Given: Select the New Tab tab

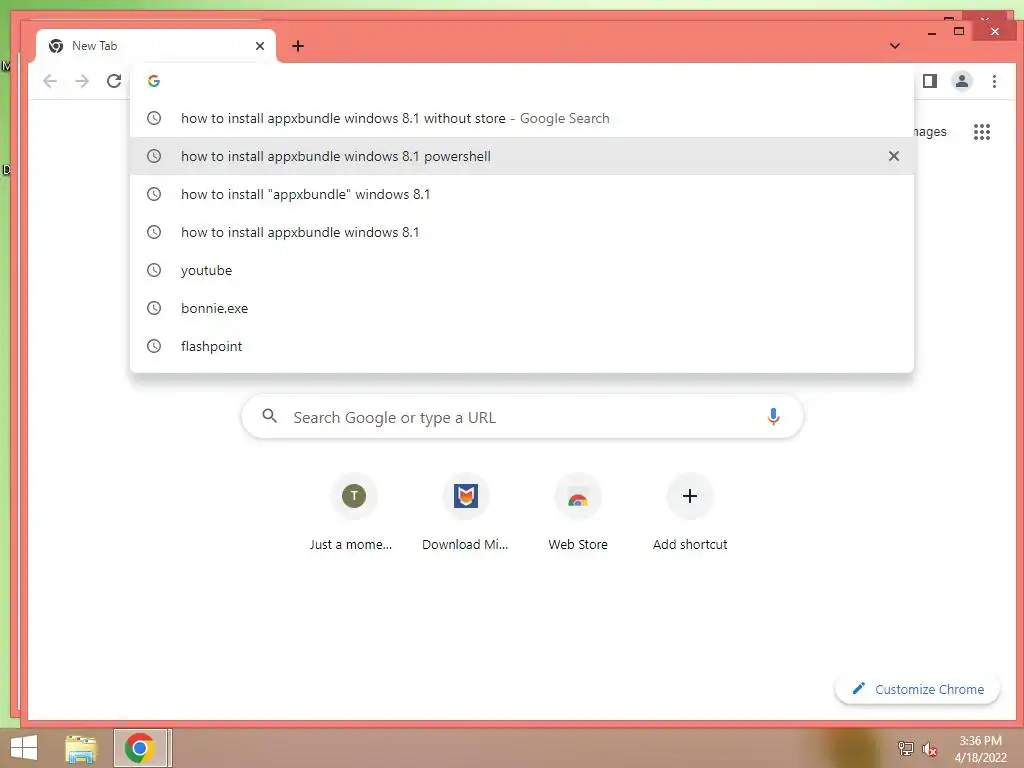Looking at the screenshot, I should (156, 46).
